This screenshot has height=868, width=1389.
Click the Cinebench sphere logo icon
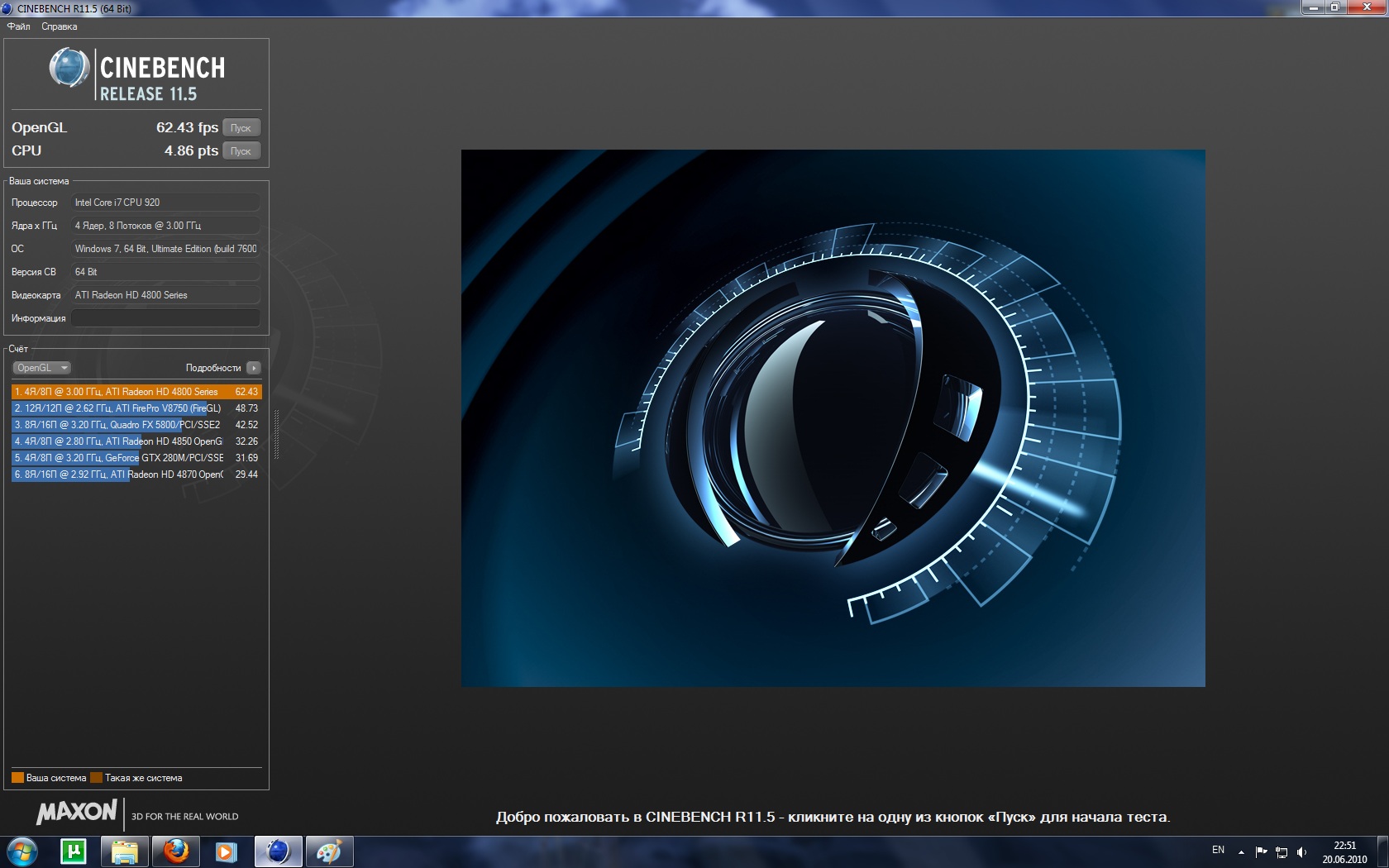[69, 68]
